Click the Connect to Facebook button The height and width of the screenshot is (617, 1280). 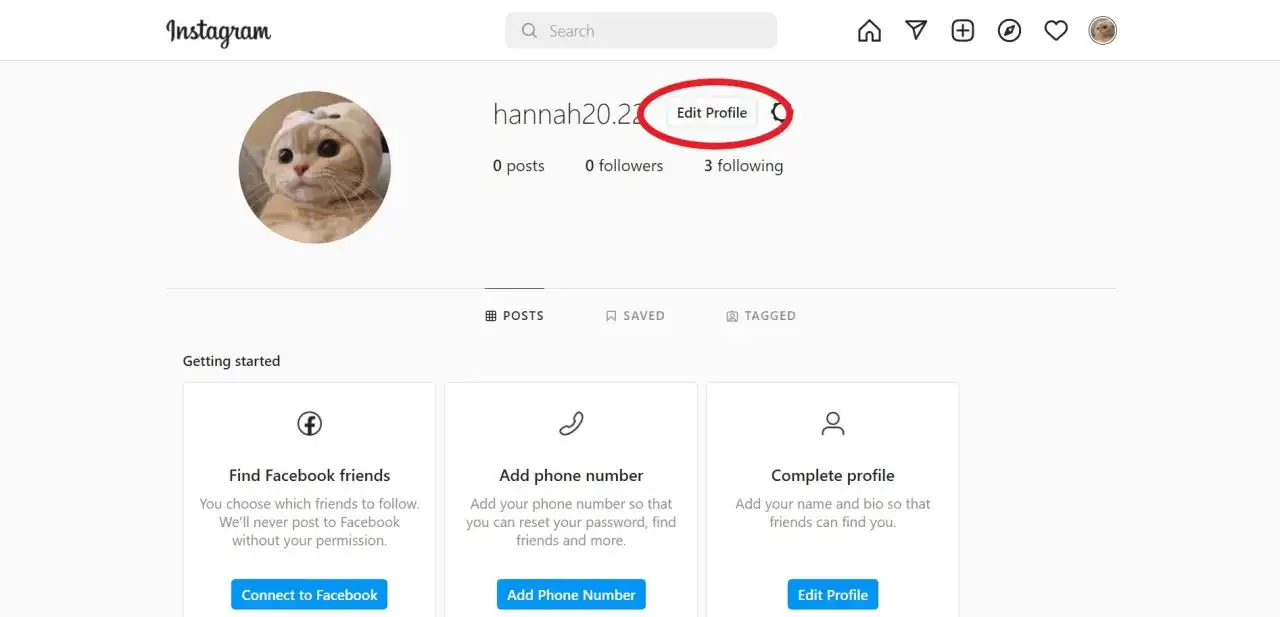309,595
